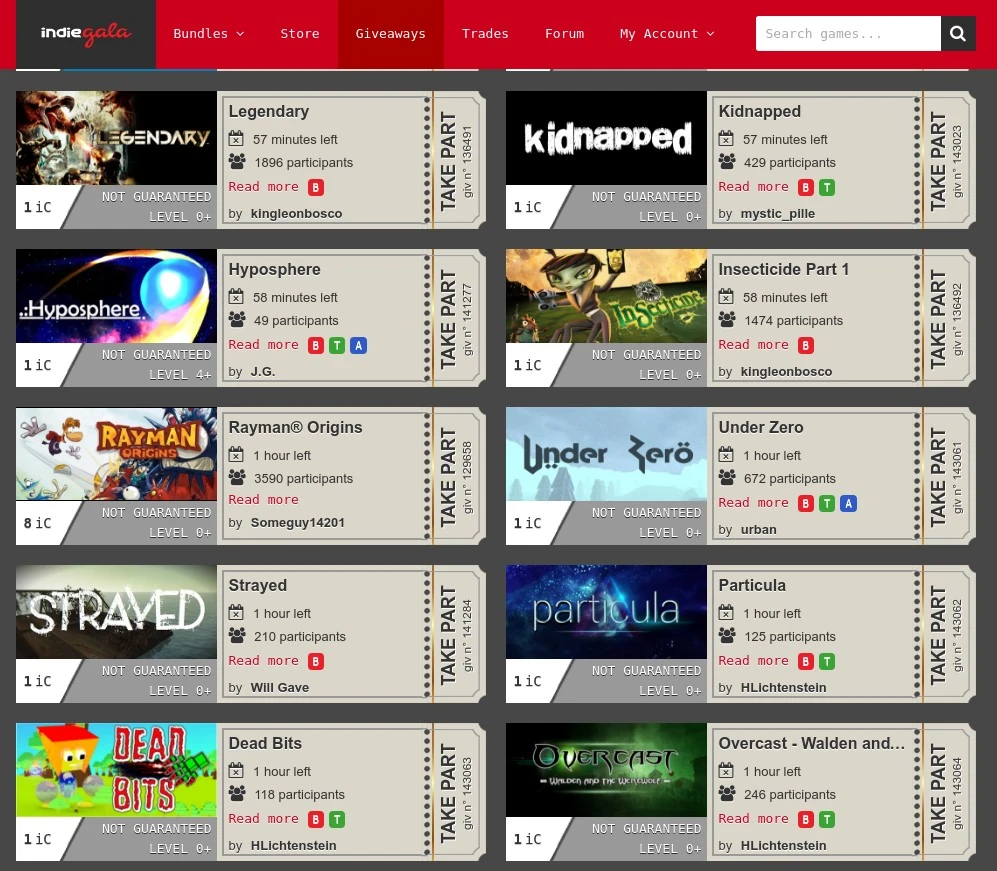Click the B badge on Overcast card

coord(806,820)
